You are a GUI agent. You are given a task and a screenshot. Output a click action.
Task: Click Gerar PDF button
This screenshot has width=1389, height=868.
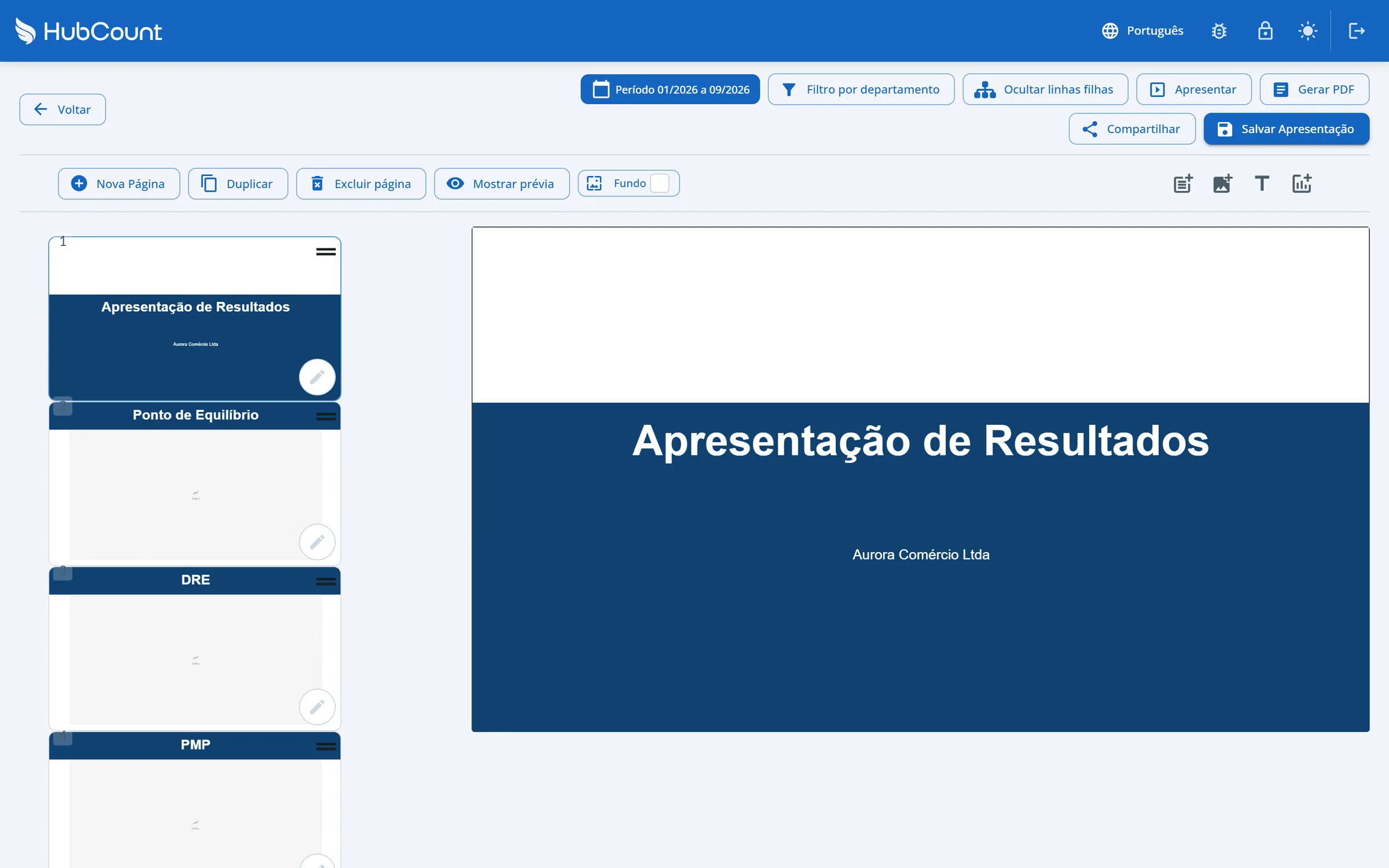[x=1314, y=89]
